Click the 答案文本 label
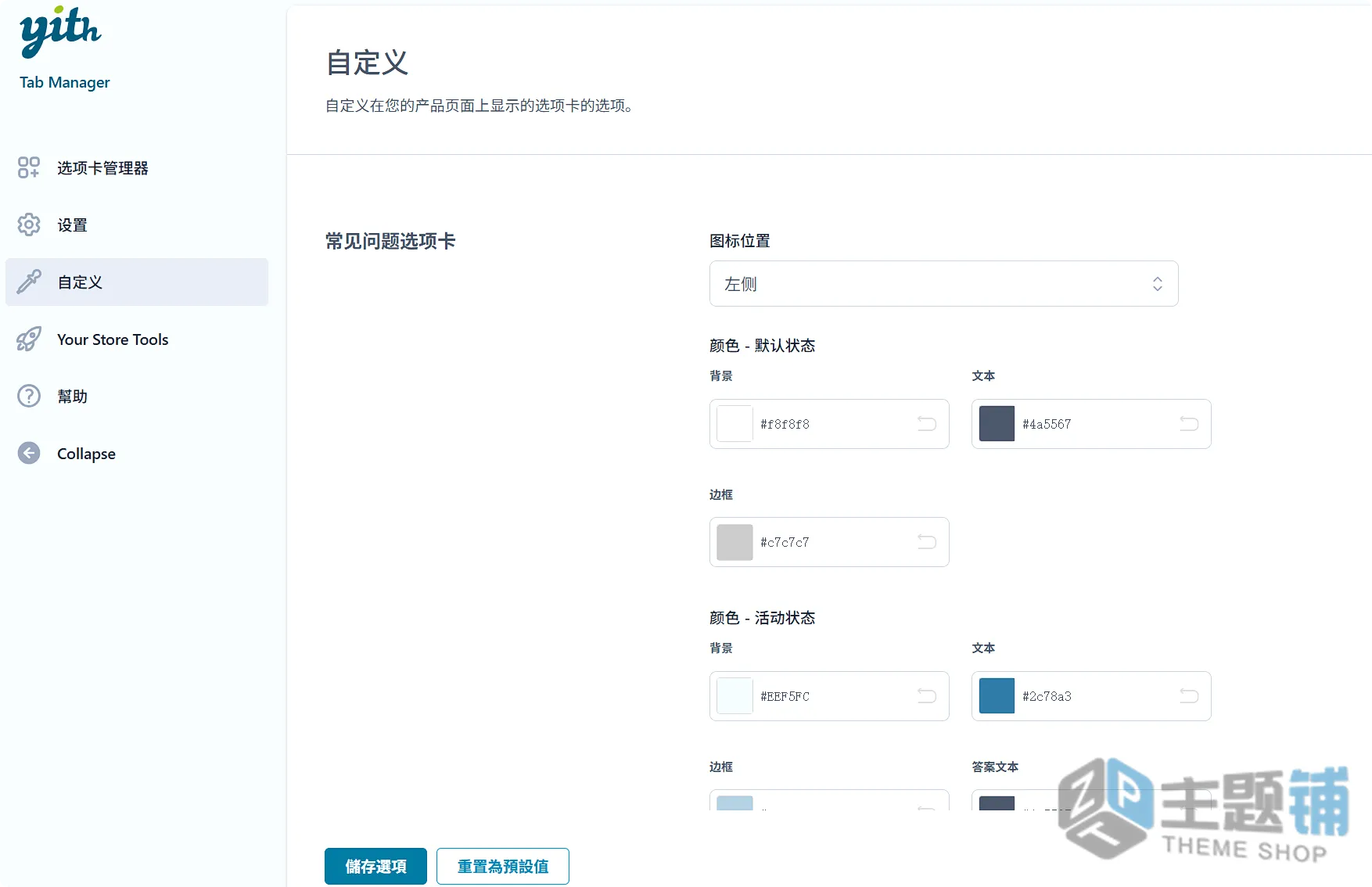The image size is (1372, 887). (x=995, y=767)
